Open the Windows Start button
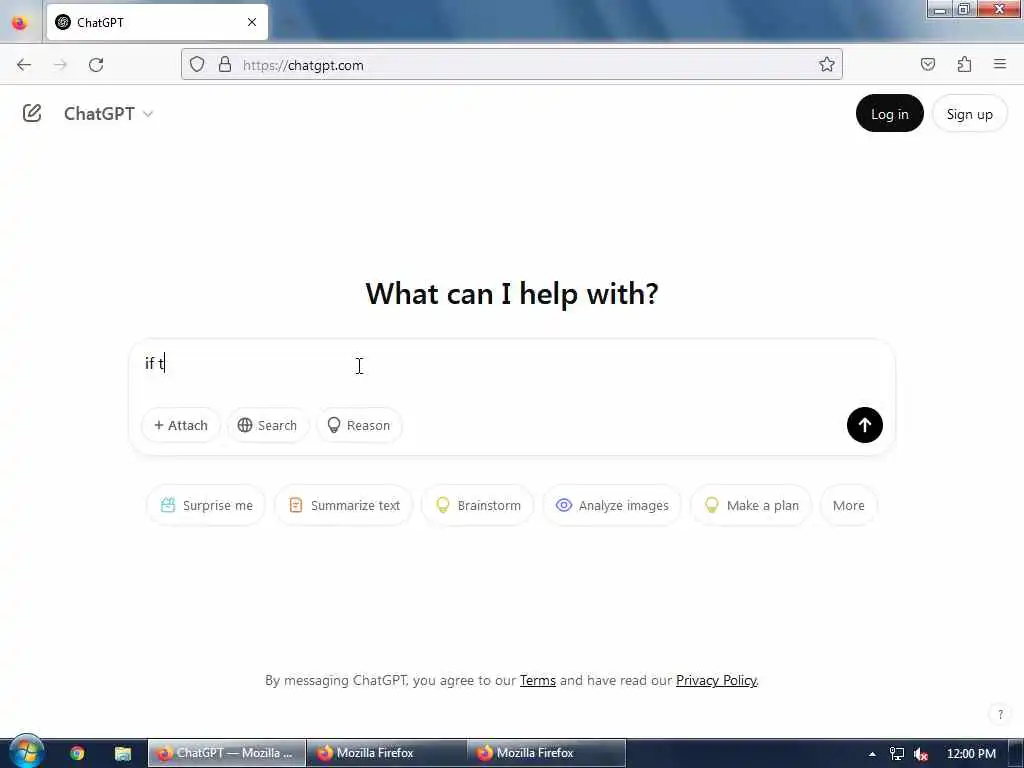Screen dimensions: 1024x768 [x=26, y=752]
